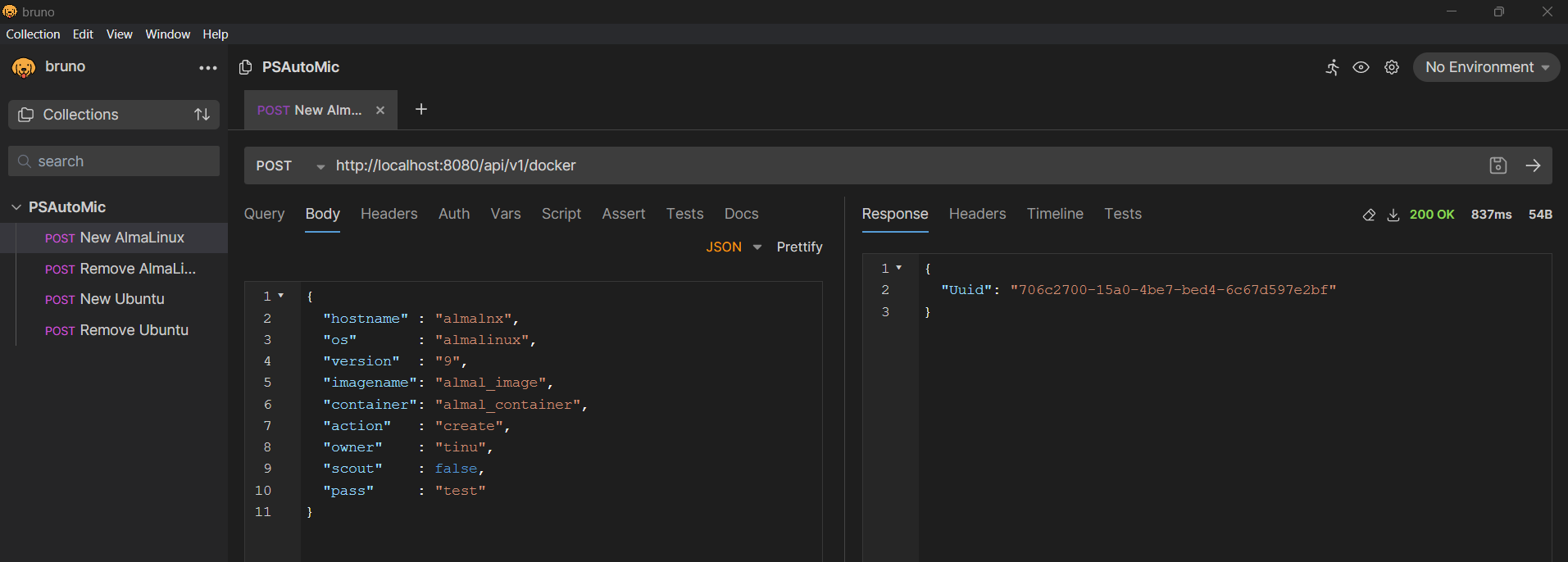Click the search magnifier icon in sidebar
The height and width of the screenshot is (562, 1568).
point(25,161)
